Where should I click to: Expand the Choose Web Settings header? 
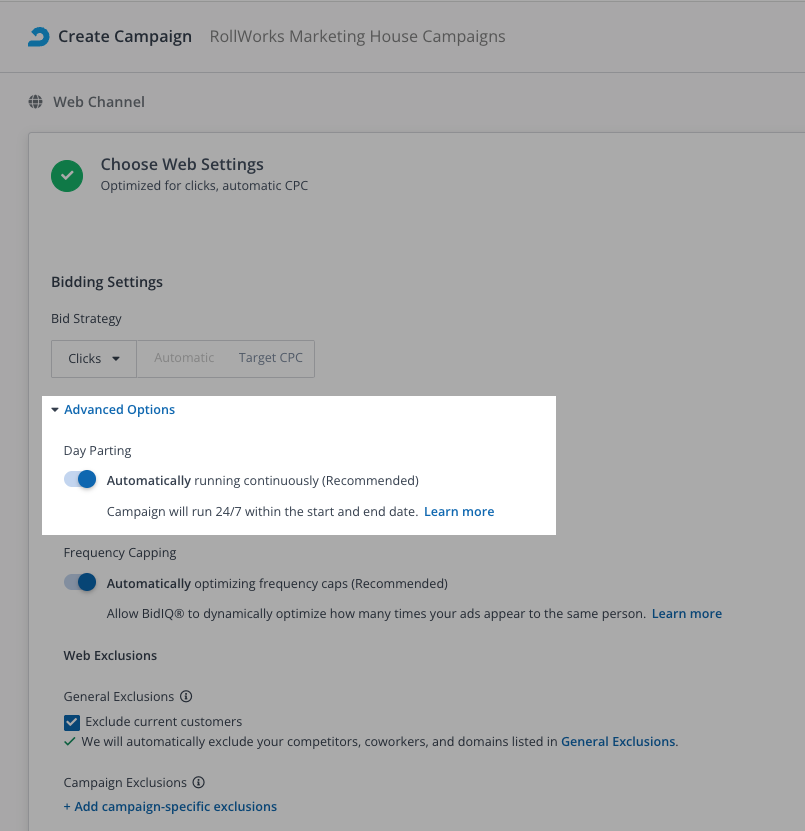[182, 165]
